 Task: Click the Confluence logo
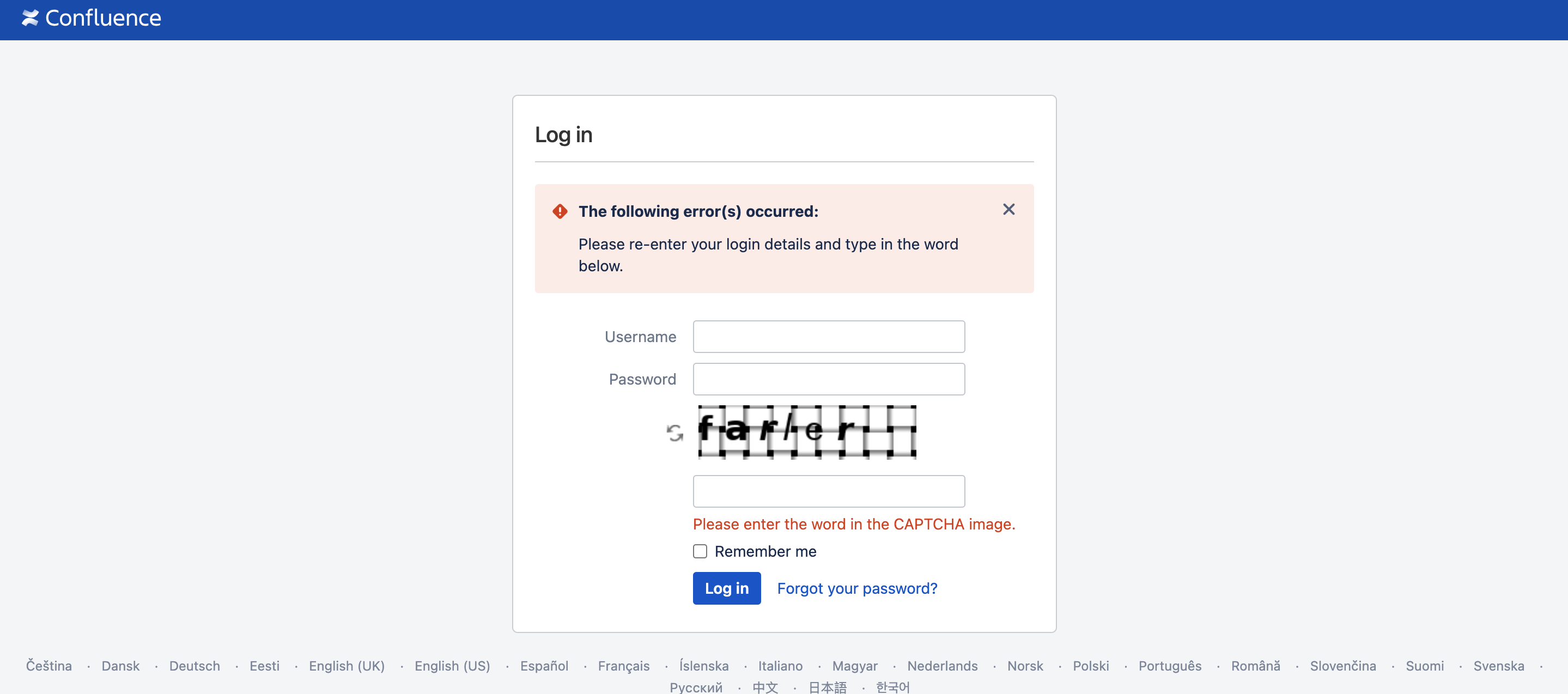point(92,17)
